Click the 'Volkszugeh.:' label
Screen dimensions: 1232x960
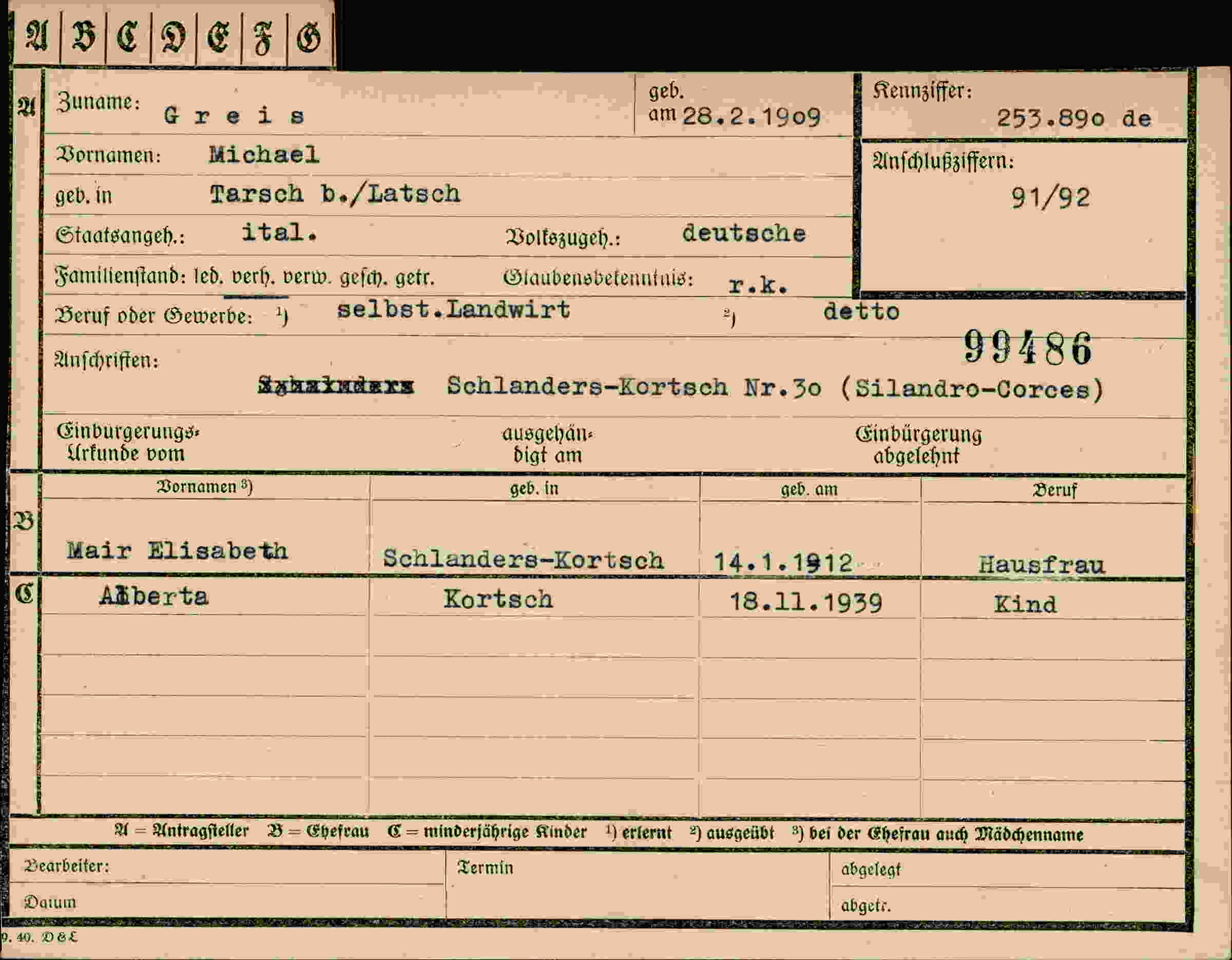point(563,238)
